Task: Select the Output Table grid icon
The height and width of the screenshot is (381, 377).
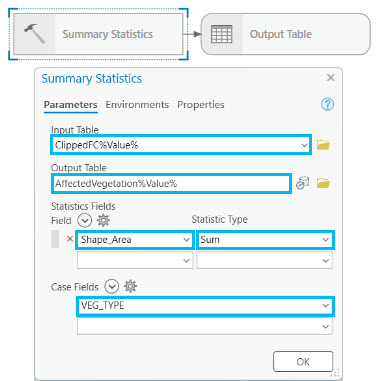Action: tap(221, 34)
